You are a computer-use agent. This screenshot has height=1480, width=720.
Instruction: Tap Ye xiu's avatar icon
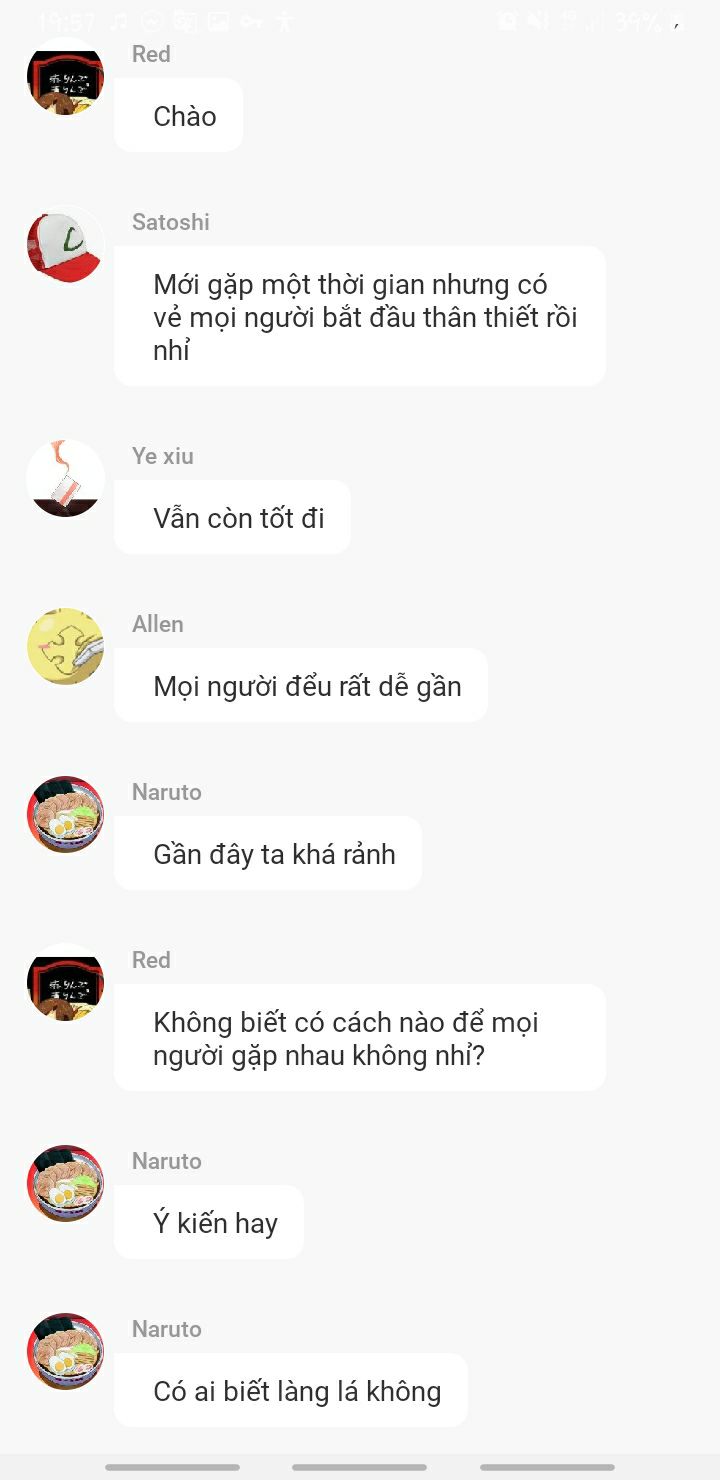click(65, 479)
